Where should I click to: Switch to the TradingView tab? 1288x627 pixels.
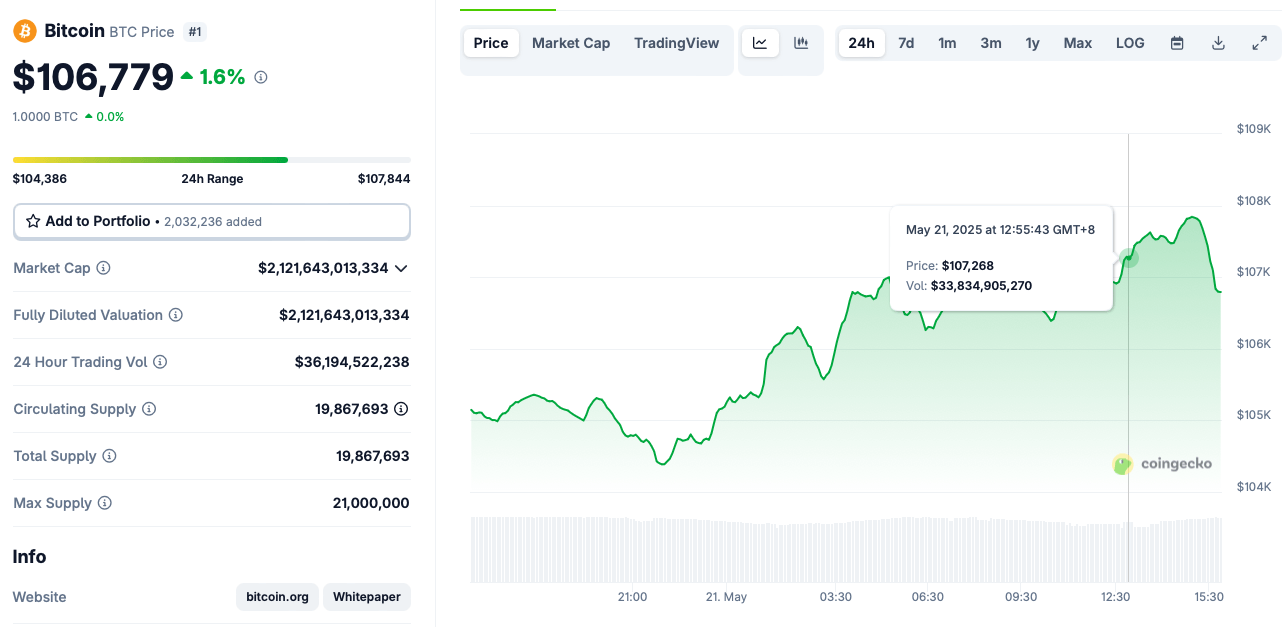[x=676, y=43]
